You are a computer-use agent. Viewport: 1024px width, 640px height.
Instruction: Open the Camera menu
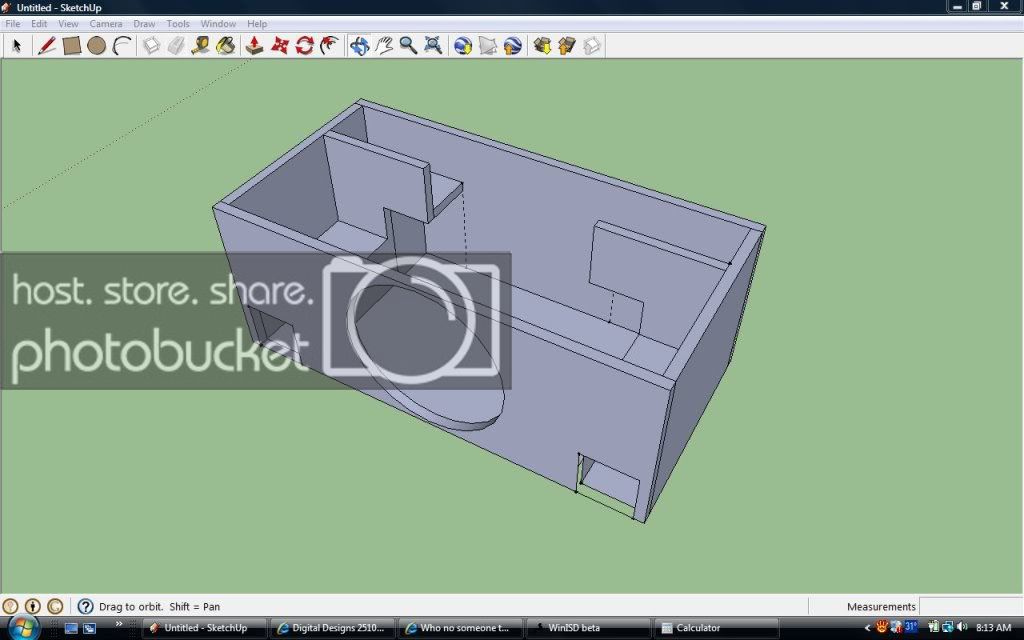coord(106,24)
